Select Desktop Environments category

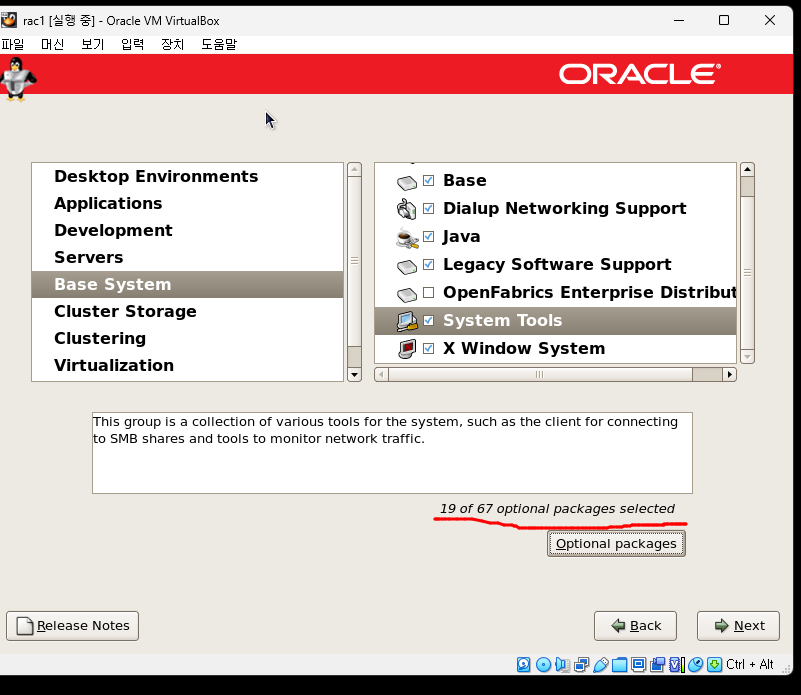point(187,176)
